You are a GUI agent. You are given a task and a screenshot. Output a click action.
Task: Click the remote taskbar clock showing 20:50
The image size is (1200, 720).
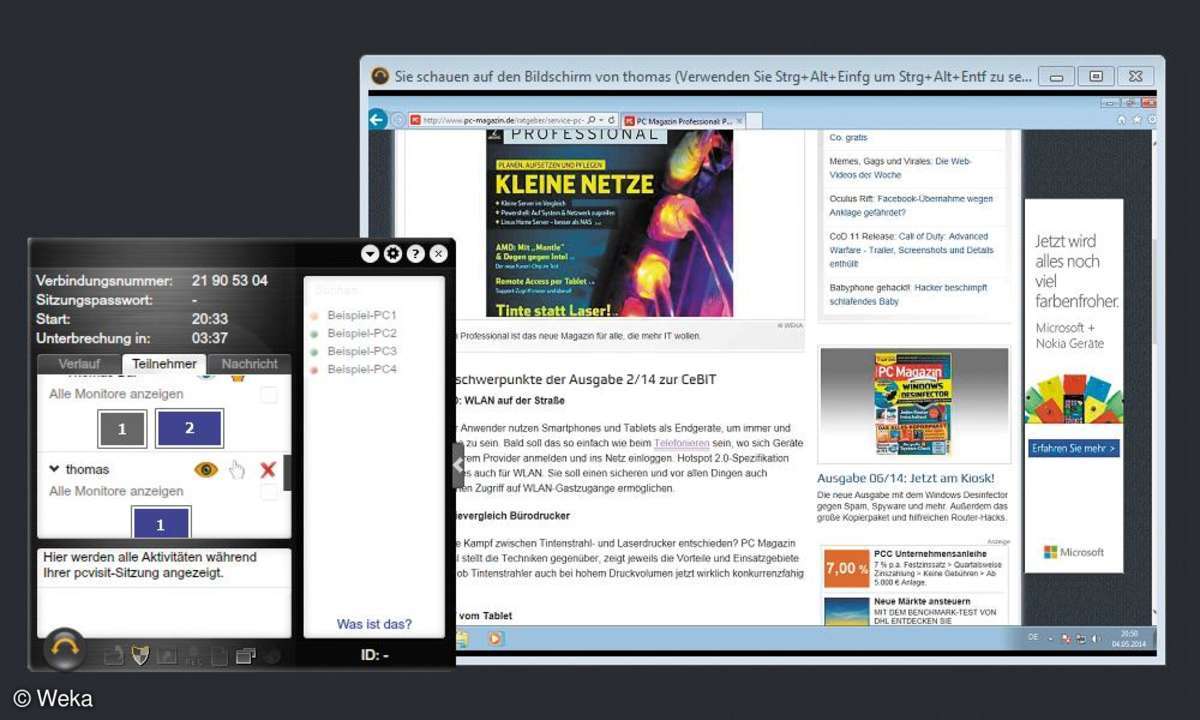(1129, 638)
